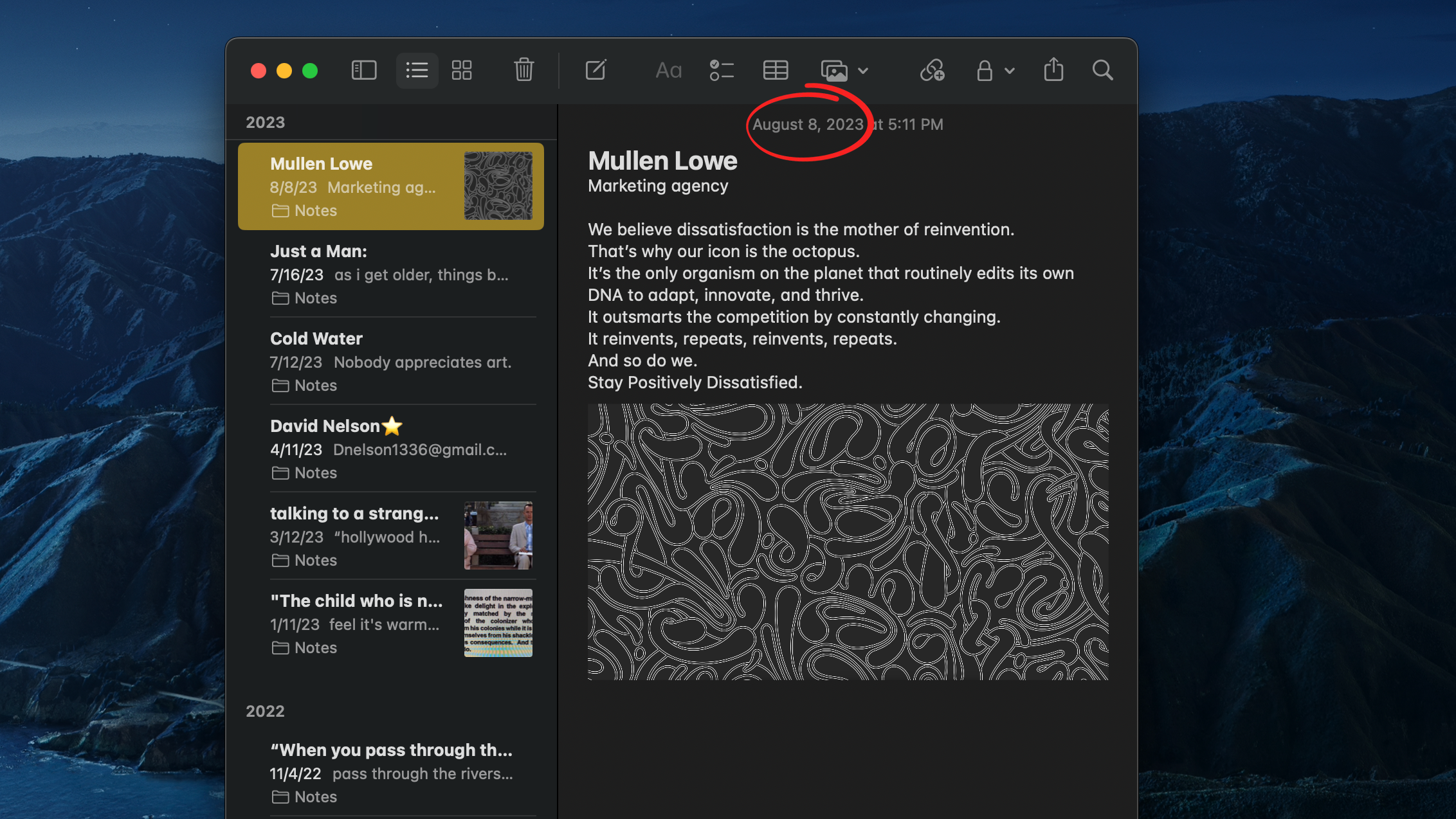Expand the lock options chevron
1456x819 pixels.
1010,71
